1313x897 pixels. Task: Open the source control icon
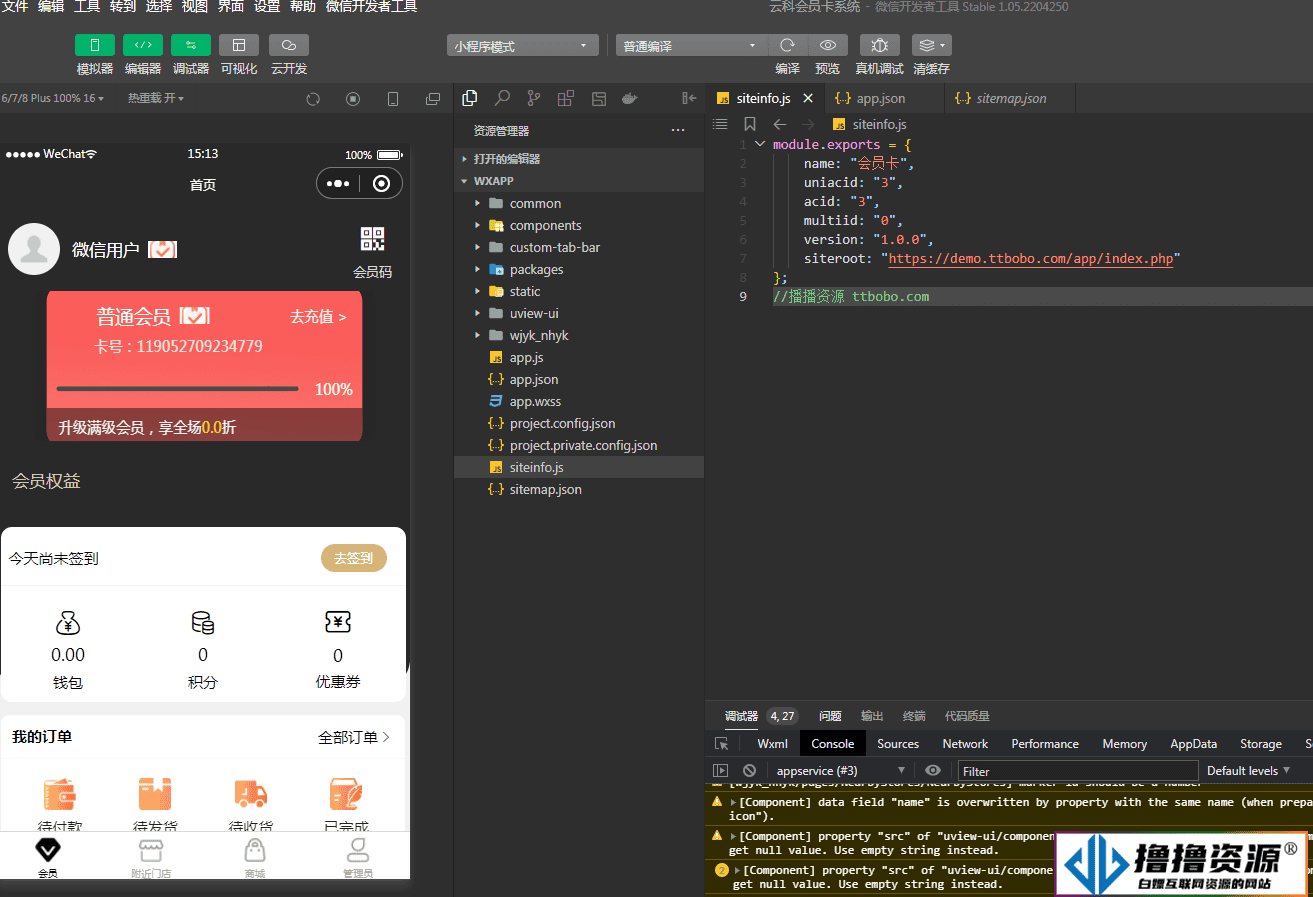click(534, 98)
